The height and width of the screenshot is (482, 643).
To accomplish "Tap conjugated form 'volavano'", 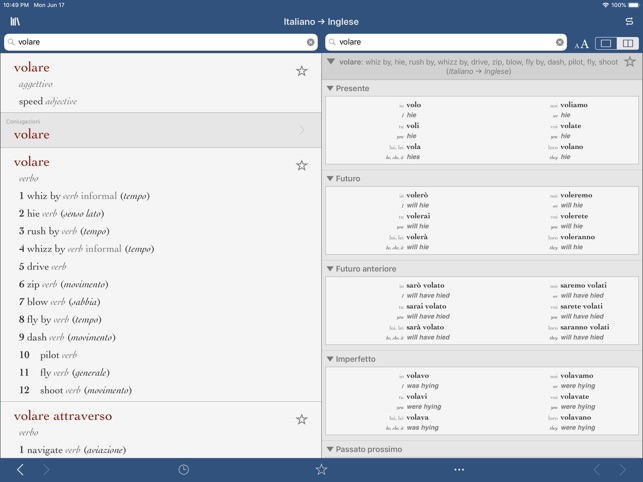I will point(576,417).
